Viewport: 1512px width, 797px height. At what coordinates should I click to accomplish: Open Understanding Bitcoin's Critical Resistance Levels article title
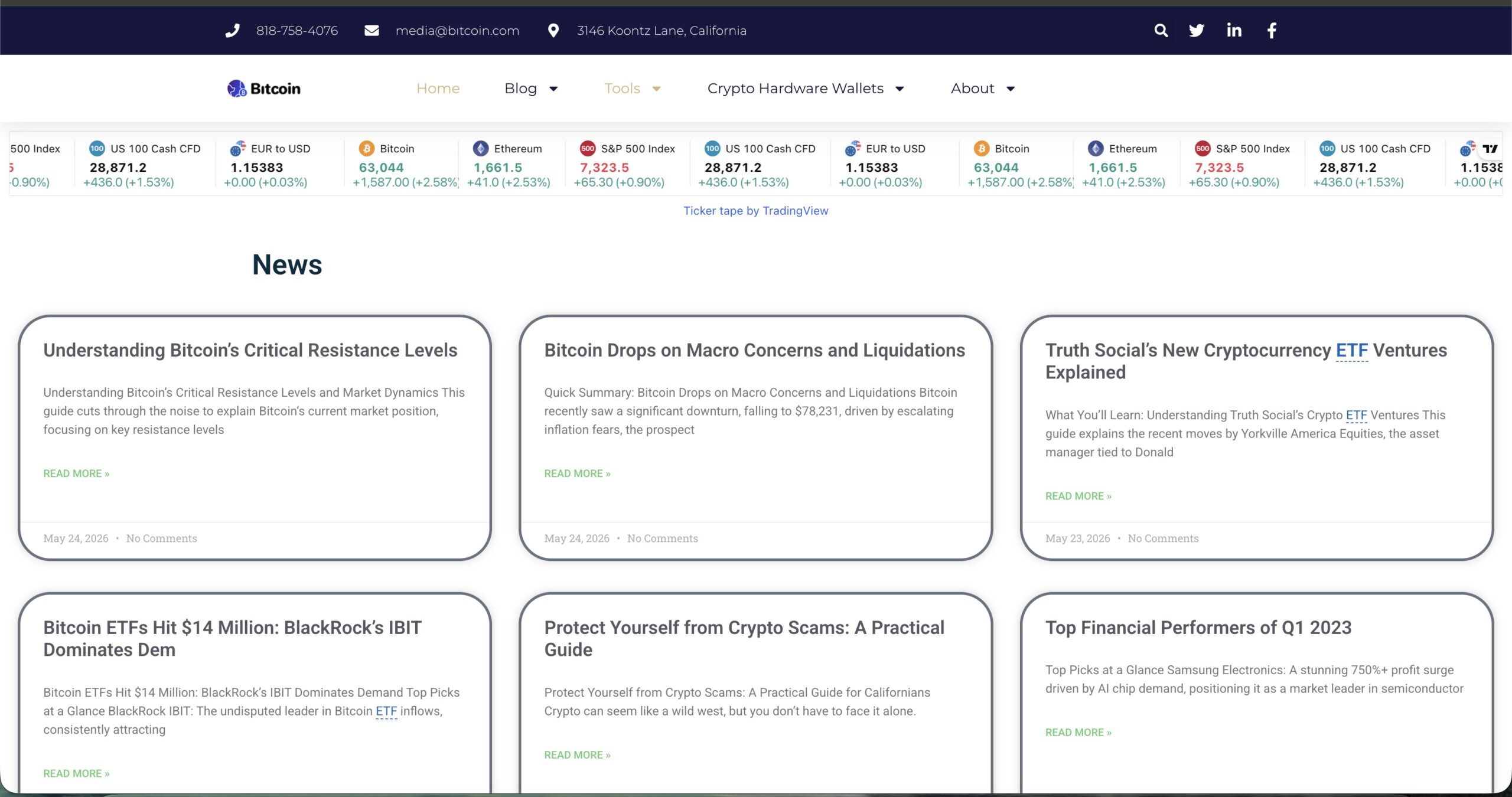click(250, 350)
